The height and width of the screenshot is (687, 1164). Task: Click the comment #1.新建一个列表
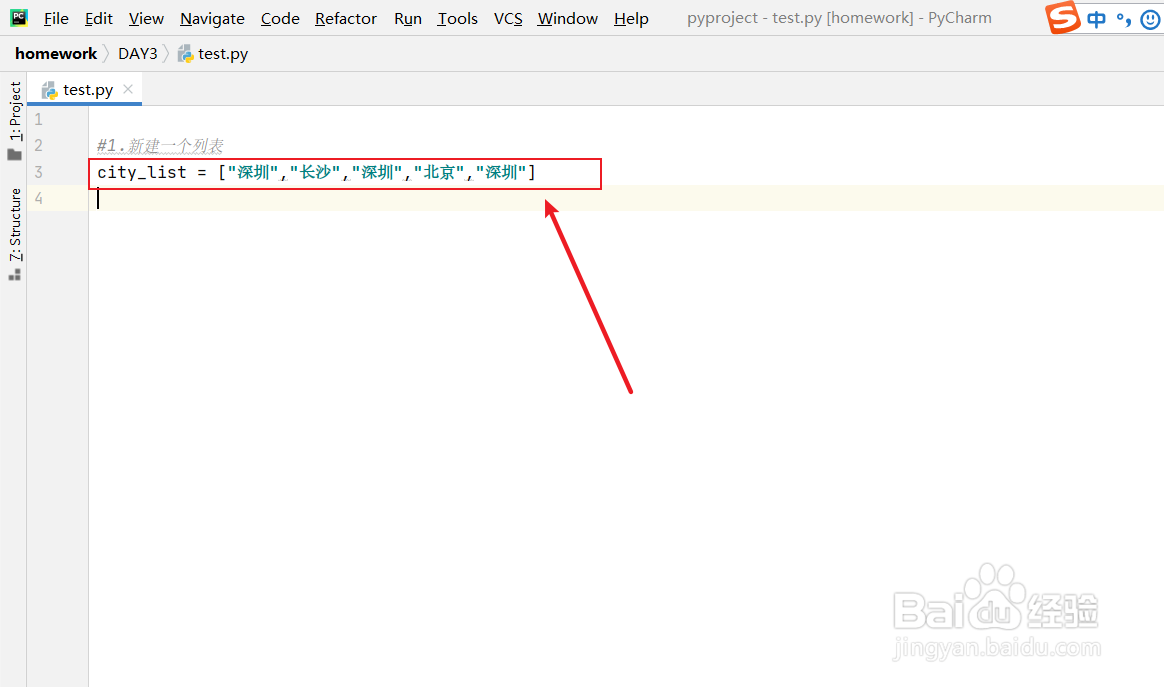(160, 146)
